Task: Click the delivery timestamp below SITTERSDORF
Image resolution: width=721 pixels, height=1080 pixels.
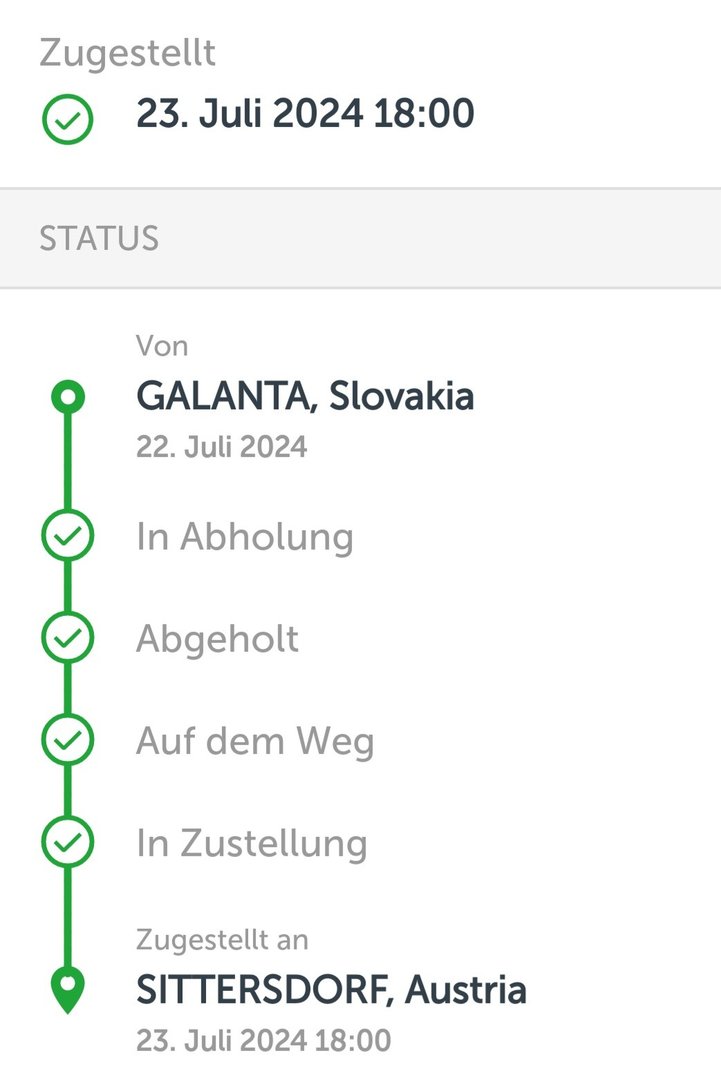Action: [263, 1040]
